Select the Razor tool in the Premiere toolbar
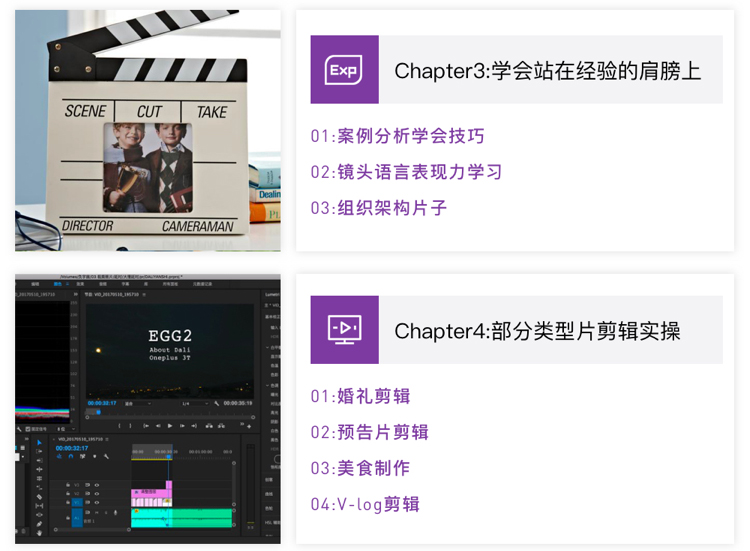Screen dimensions: 750x551 39,496
